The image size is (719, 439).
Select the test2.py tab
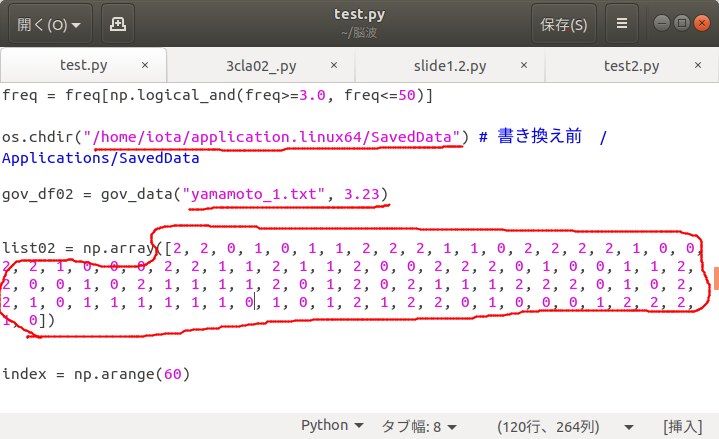click(631, 66)
